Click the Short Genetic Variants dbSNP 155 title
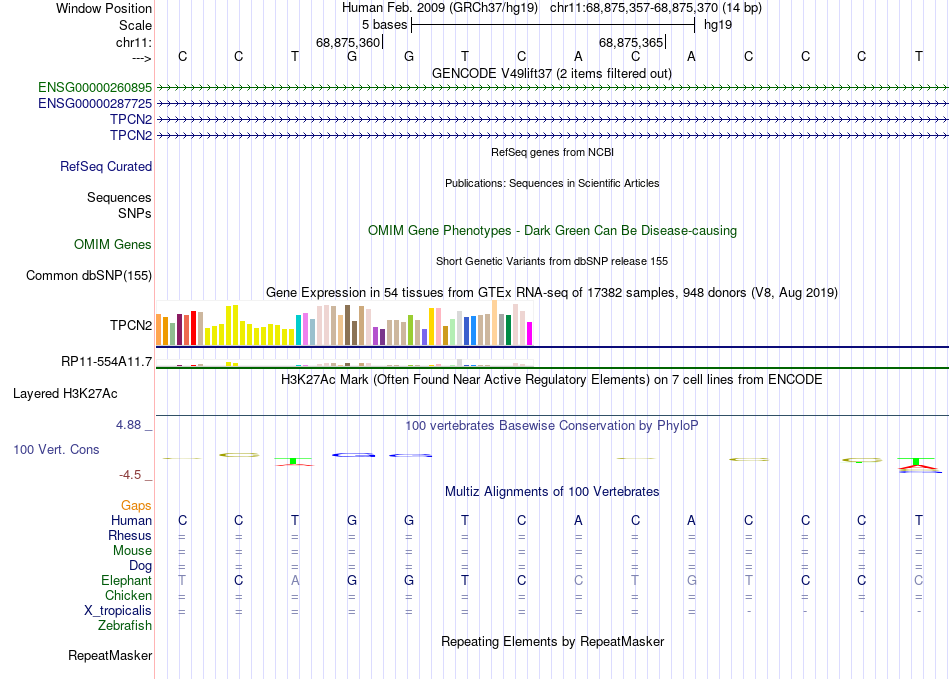The width and height of the screenshot is (950, 679). tap(552, 262)
